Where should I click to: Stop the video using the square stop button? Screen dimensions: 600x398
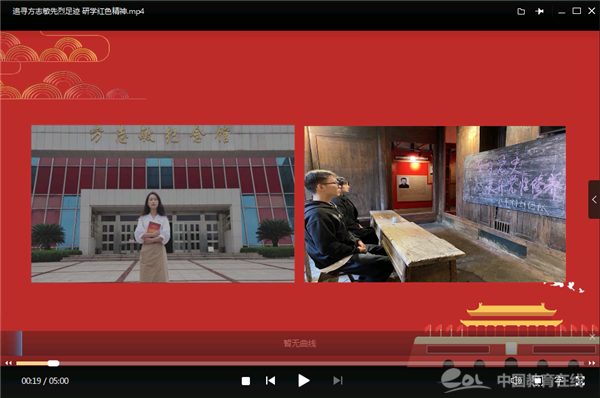pyautogui.click(x=246, y=381)
